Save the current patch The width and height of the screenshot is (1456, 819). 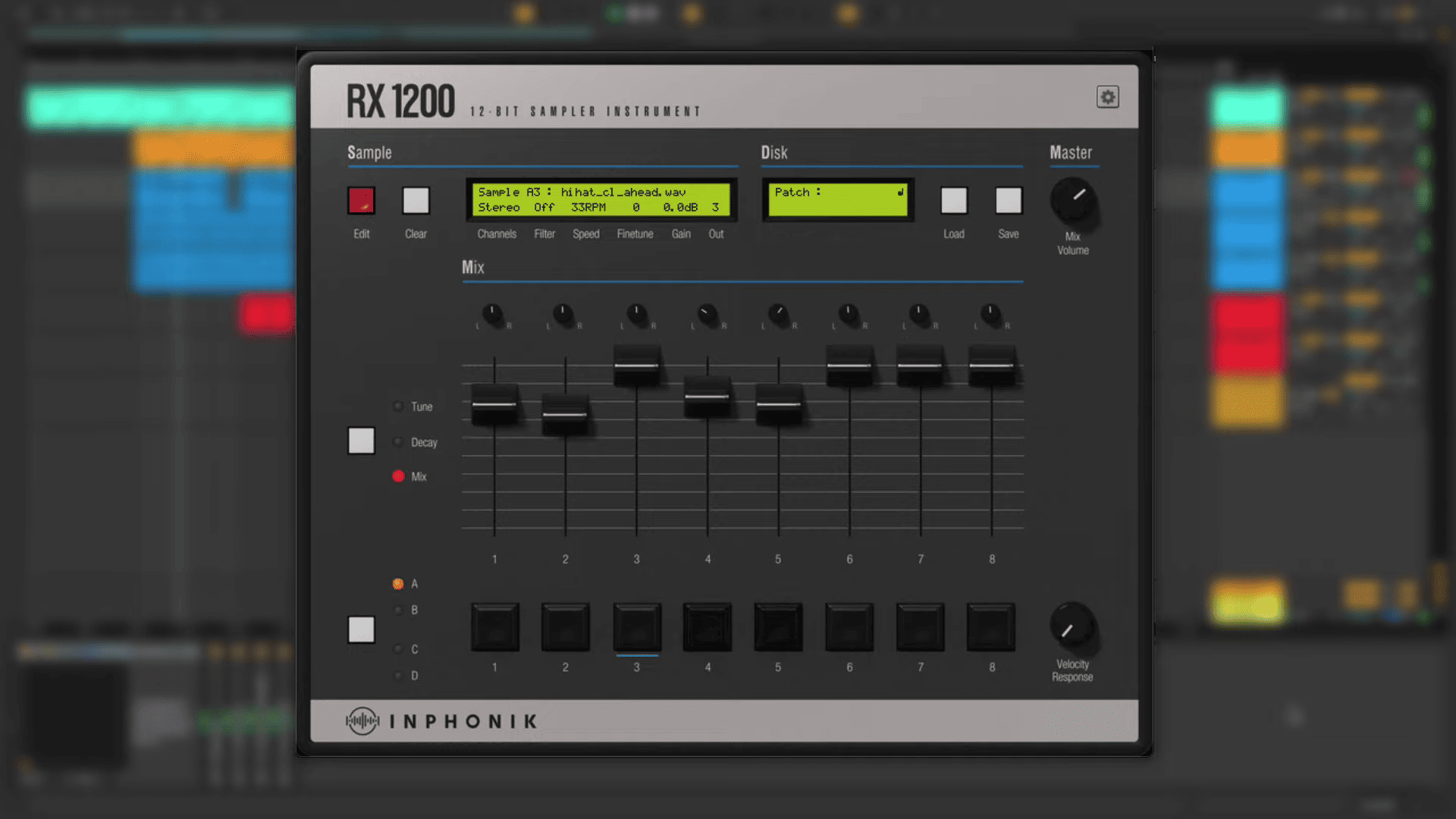(x=1008, y=200)
